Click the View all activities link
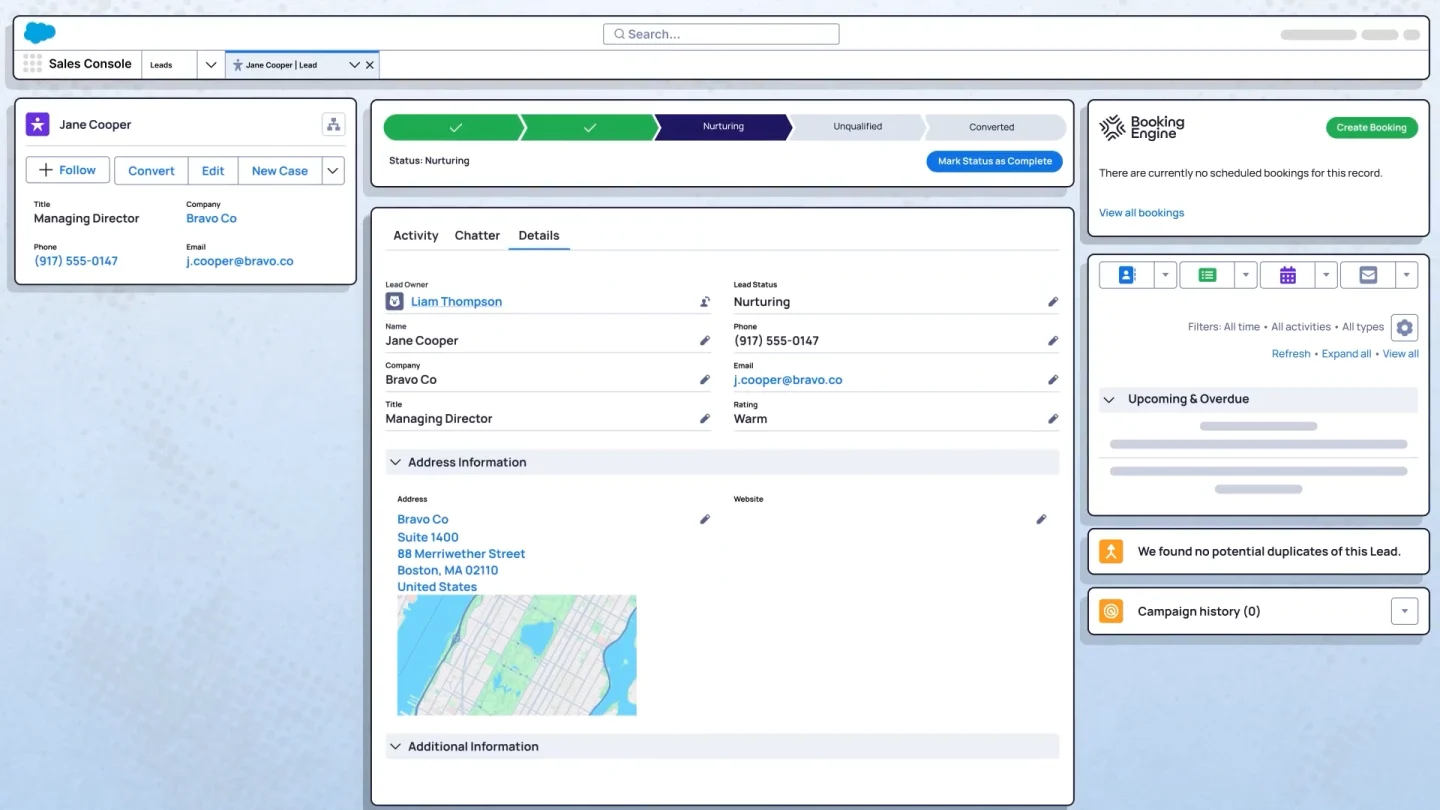The height and width of the screenshot is (810, 1440). click(1400, 354)
